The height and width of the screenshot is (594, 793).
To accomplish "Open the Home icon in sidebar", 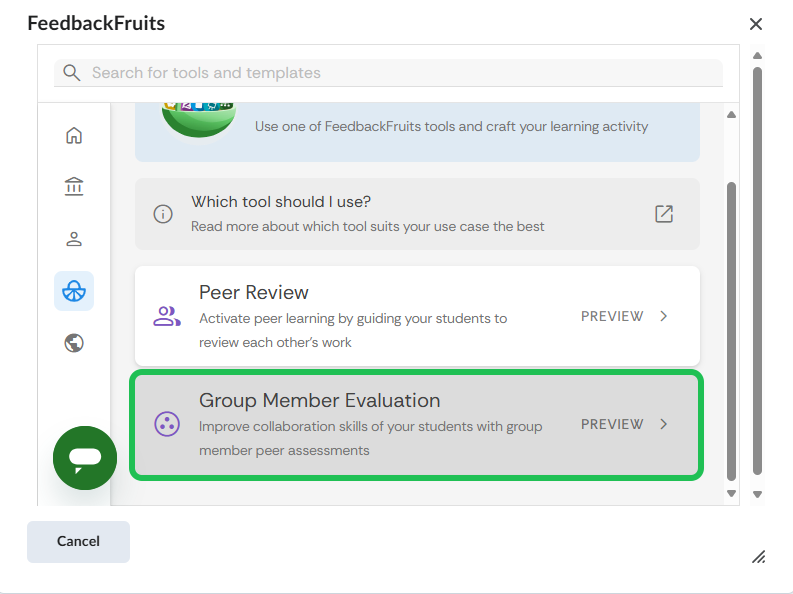I will [x=74, y=135].
